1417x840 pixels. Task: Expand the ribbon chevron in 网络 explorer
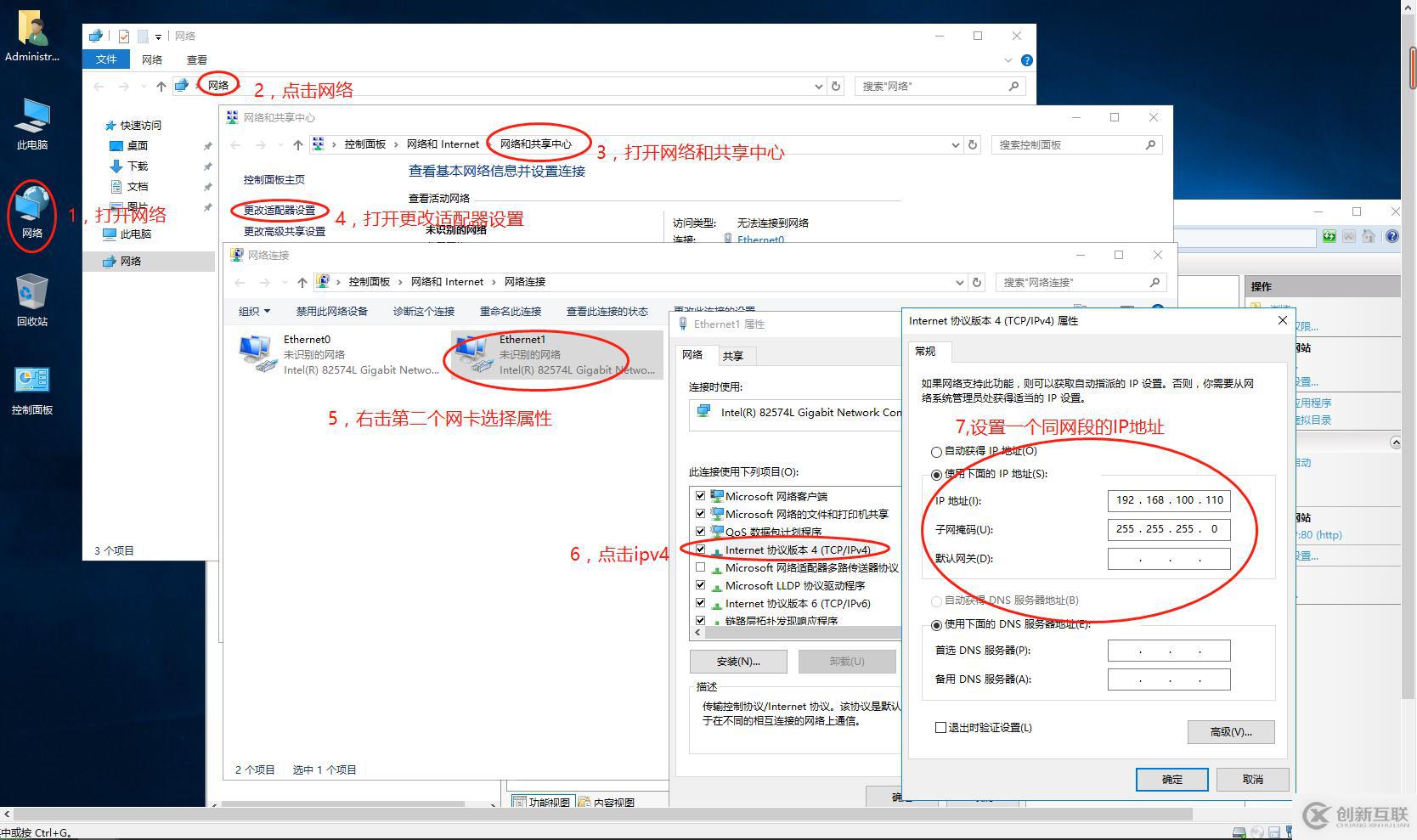(1008, 60)
